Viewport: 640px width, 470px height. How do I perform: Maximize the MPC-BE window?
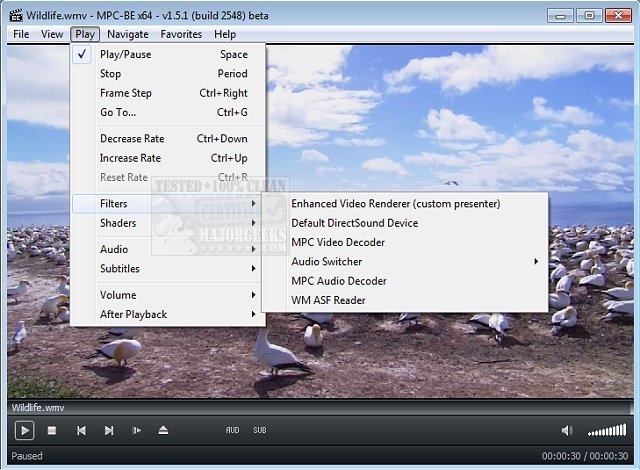pos(589,16)
